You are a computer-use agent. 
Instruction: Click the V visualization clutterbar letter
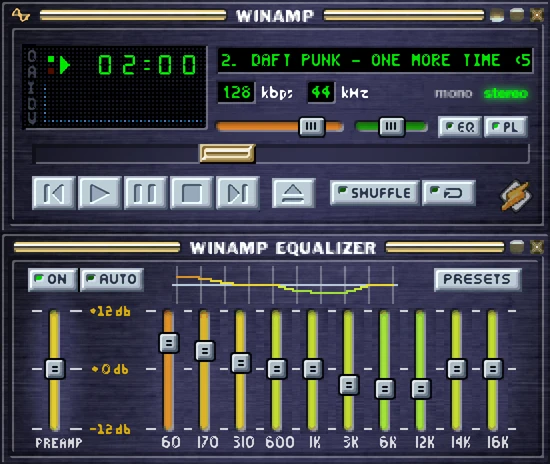pos(32,118)
